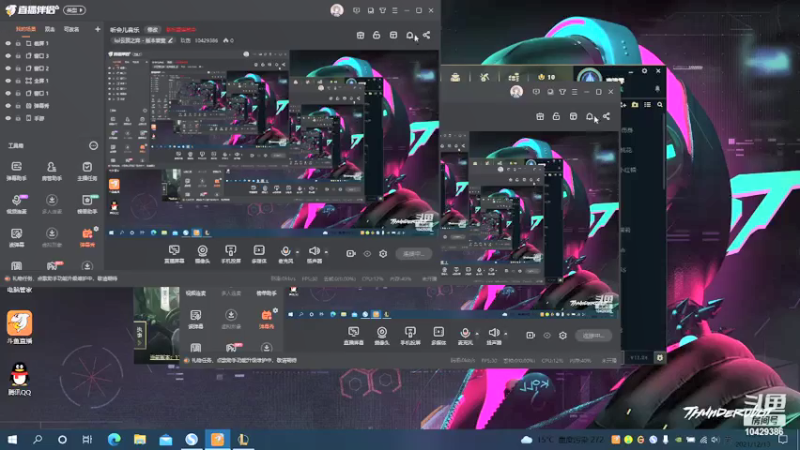Open File Explorer from taskbar
Image resolution: width=800 pixels, height=450 pixels.
pos(140,439)
